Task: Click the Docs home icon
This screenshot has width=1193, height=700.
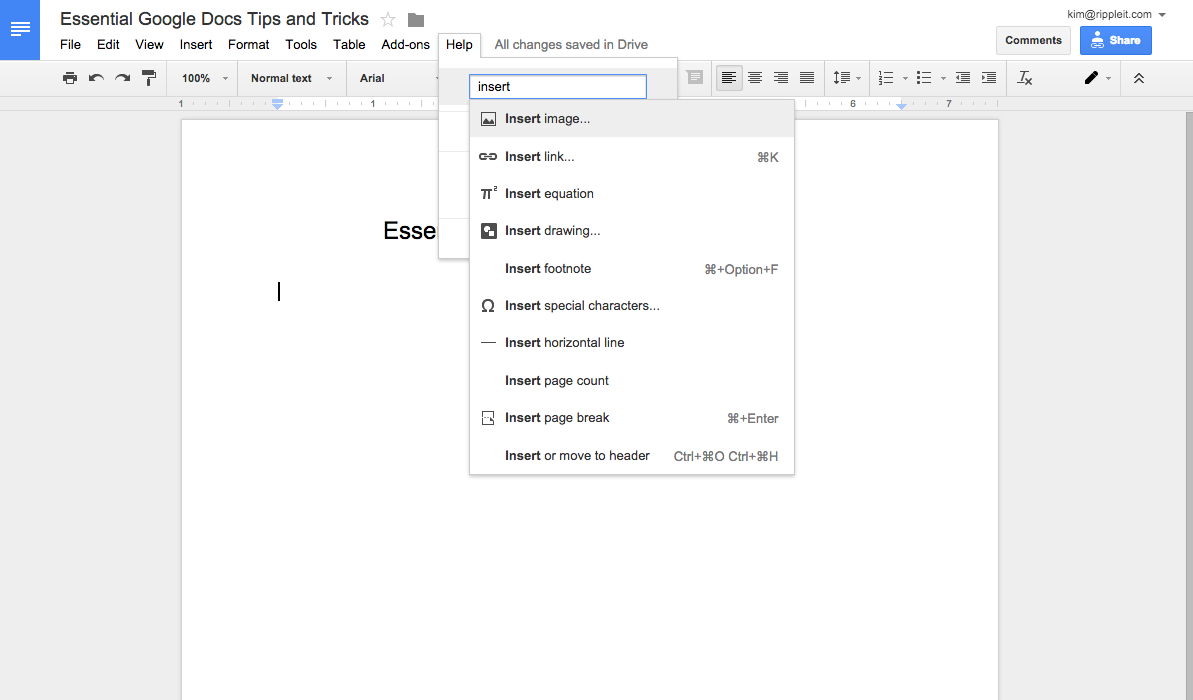Action: 20,30
